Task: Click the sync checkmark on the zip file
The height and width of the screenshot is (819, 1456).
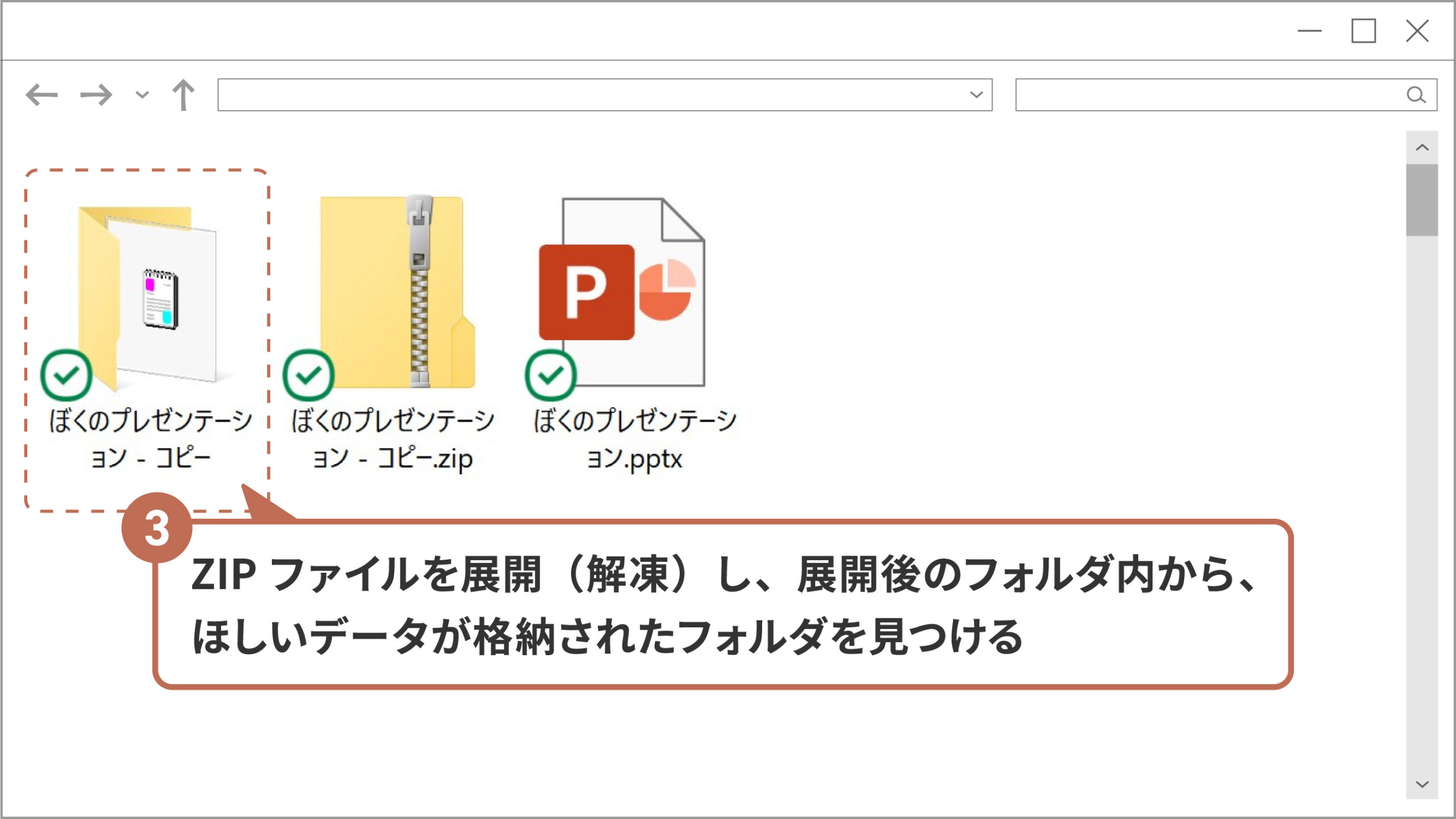Action: click(308, 375)
